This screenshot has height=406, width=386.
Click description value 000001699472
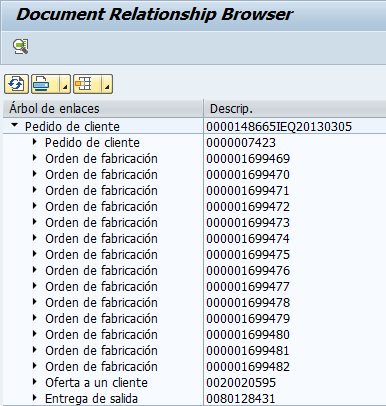[248, 207]
